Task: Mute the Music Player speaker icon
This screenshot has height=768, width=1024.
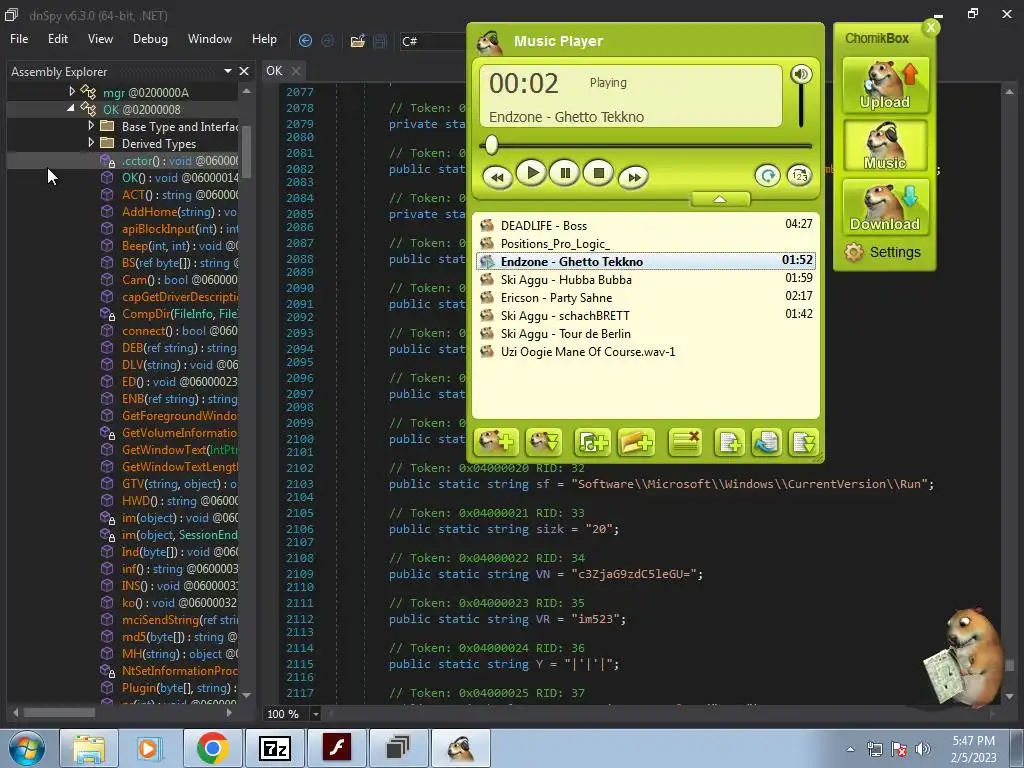Action: 801,74
